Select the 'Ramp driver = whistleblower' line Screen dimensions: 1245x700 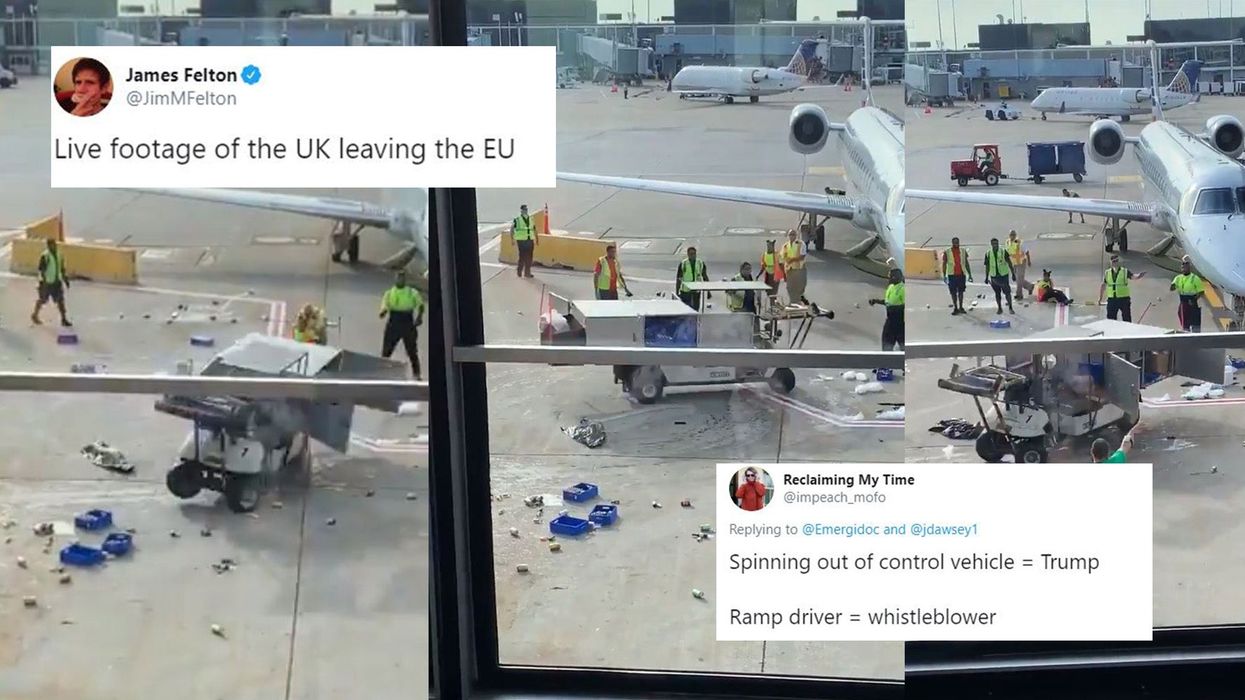tap(862, 617)
